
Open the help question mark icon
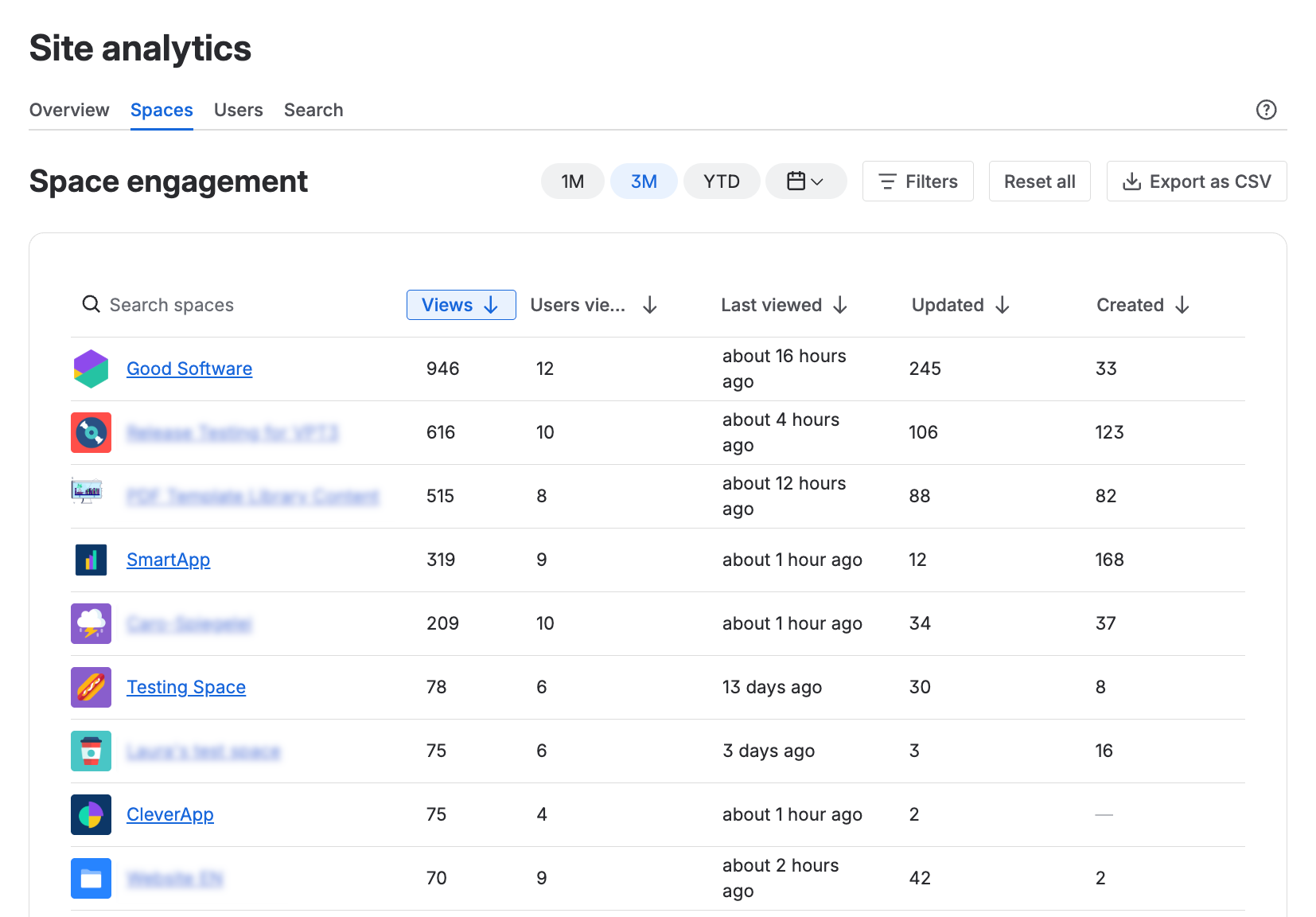[x=1266, y=110]
